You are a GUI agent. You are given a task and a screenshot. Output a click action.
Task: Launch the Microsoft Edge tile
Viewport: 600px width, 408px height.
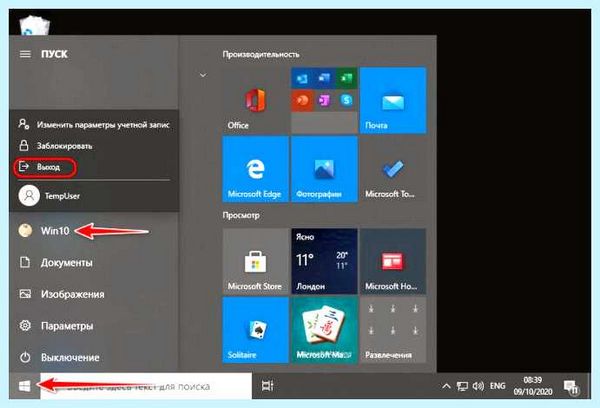(255, 169)
